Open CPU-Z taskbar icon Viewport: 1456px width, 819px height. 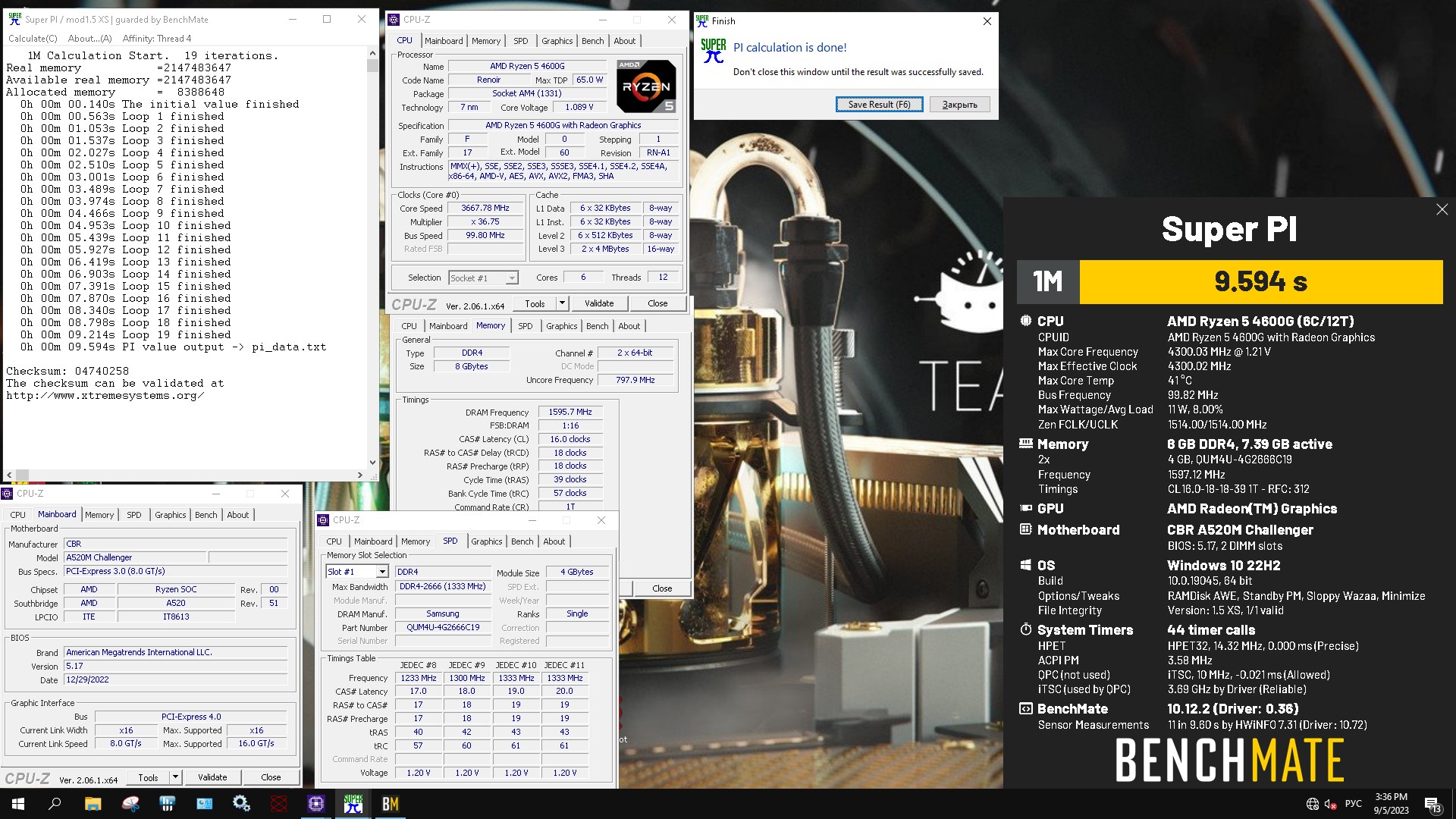(315, 804)
